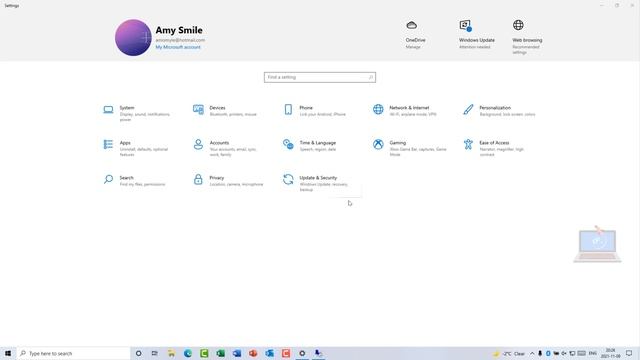The height and width of the screenshot is (360, 640).
Task: Open the Privacy settings category
Action: 227,181
